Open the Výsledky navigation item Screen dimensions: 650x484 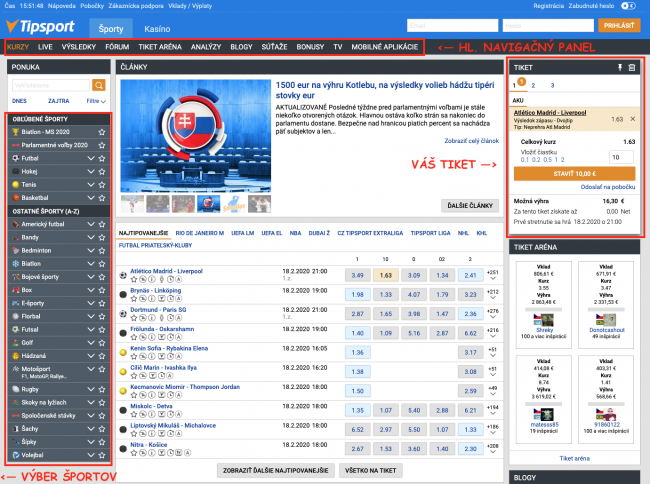(x=76, y=46)
